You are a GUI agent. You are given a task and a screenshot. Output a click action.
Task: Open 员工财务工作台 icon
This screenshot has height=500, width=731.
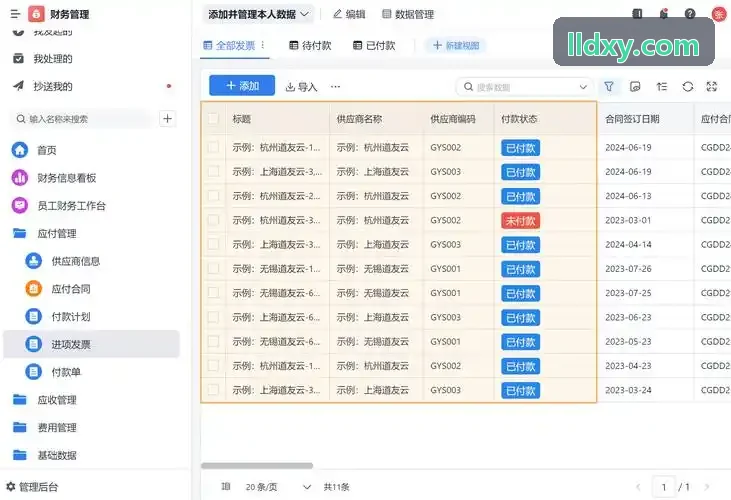(x=20, y=205)
